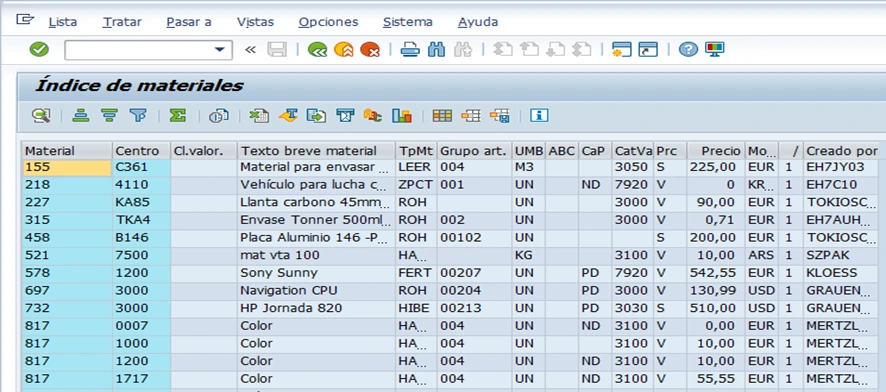Click the Details magnifier icon in the list toolbar
886x392 pixels.
pos(41,116)
